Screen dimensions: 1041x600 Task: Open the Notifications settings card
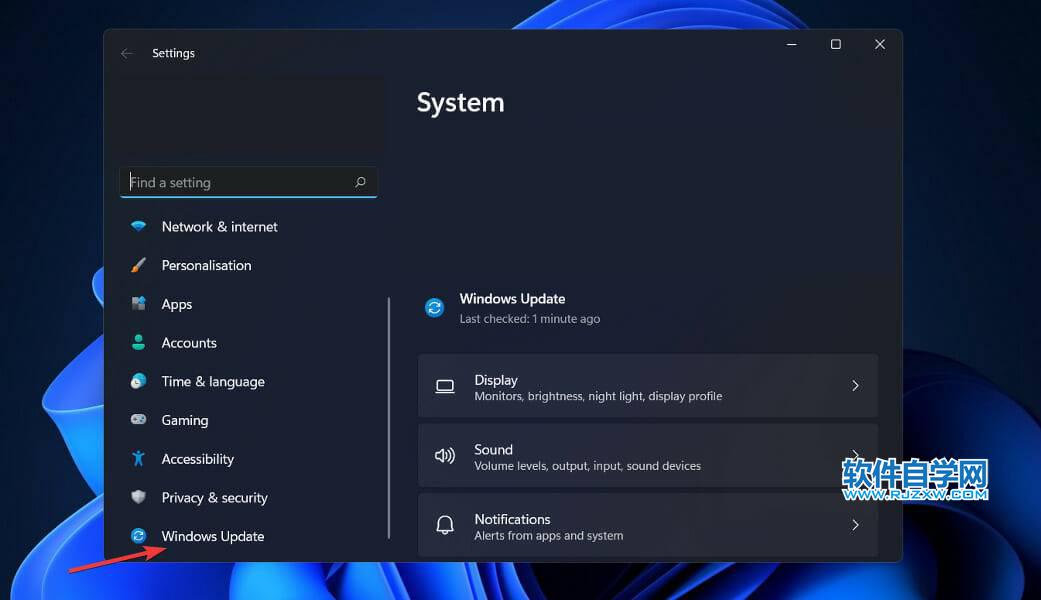pos(648,524)
